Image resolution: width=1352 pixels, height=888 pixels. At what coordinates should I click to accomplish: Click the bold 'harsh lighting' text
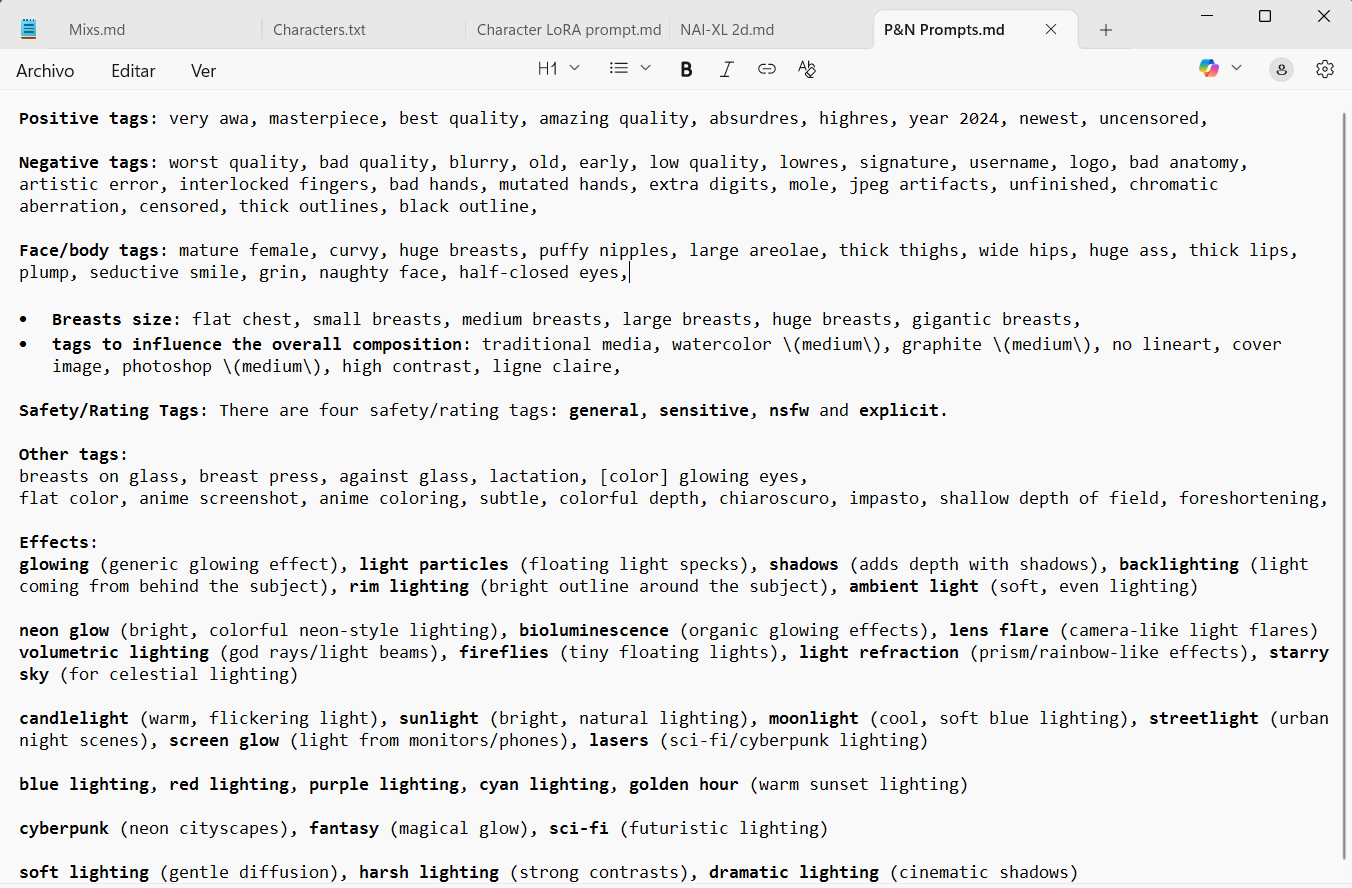429,872
